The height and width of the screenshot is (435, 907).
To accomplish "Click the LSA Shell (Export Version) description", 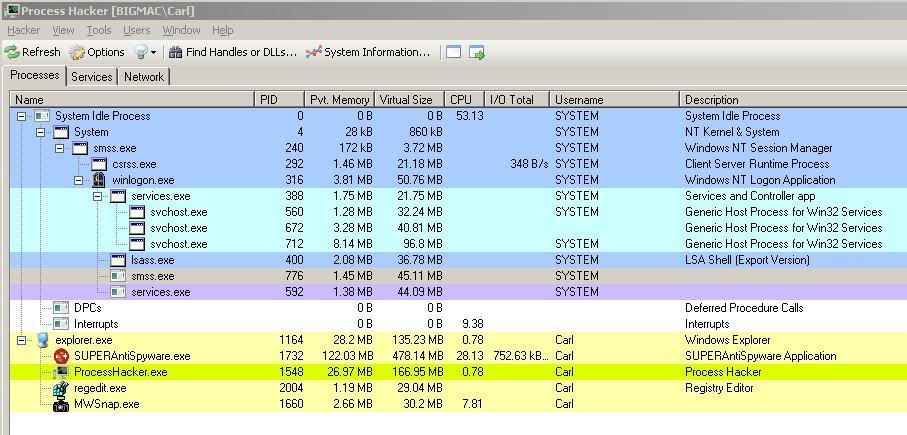I will [x=747, y=260].
